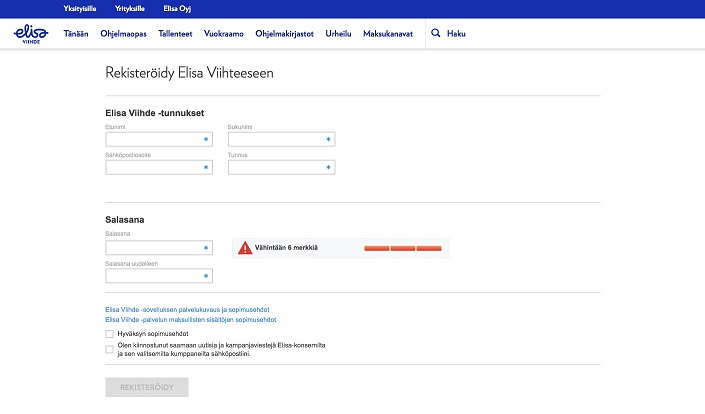Click the Haku search label
705x414 pixels.
click(456, 34)
